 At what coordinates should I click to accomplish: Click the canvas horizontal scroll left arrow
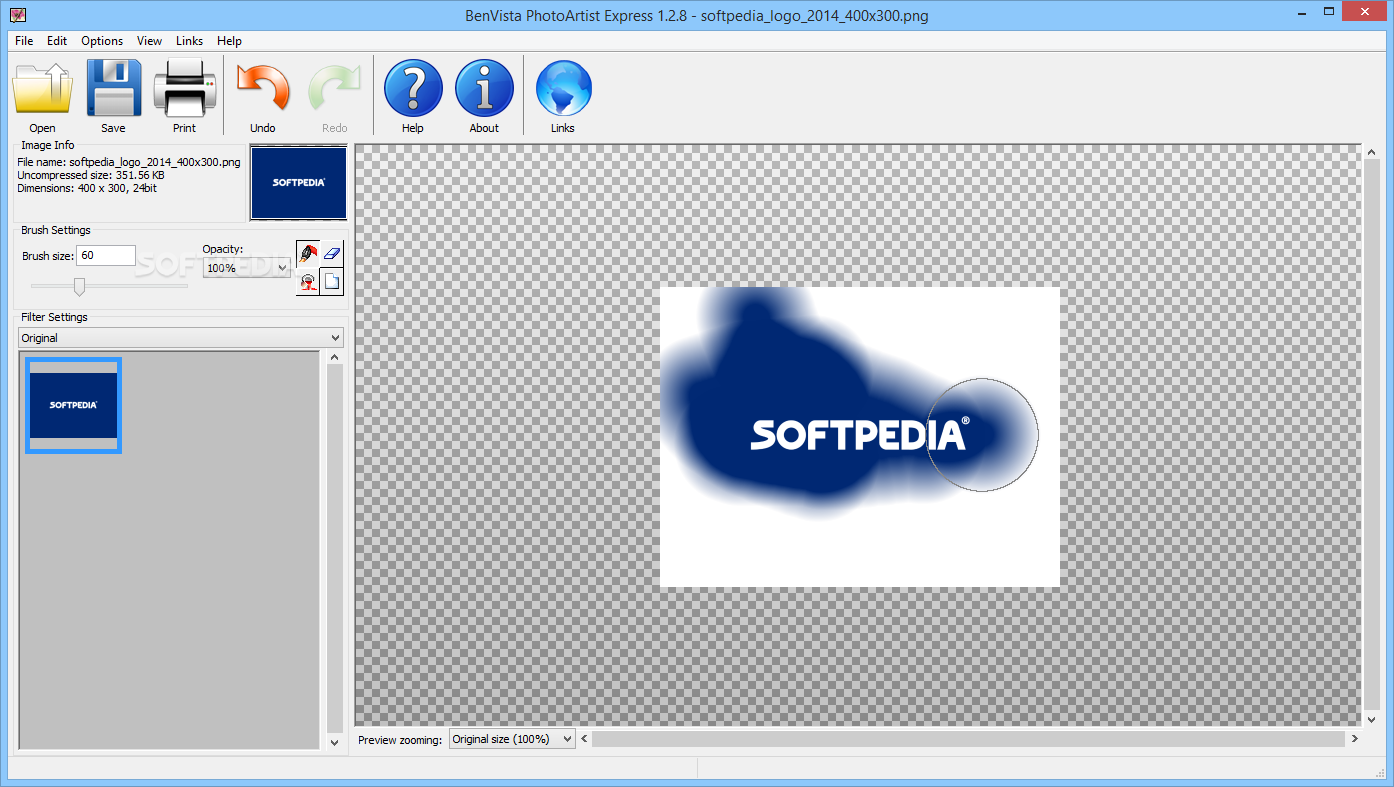point(585,739)
